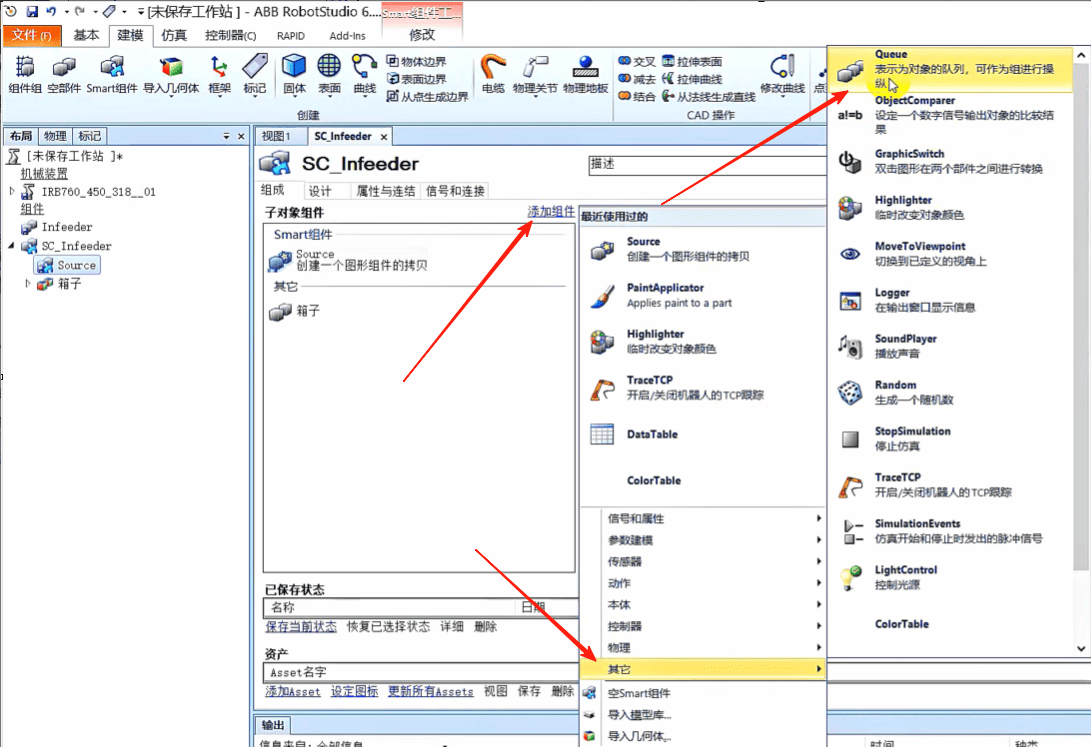The height and width of the screenshot is (747, 1091).
Task: Expand the 信号和属性 submenu
Action: click(x=703, y=518)
